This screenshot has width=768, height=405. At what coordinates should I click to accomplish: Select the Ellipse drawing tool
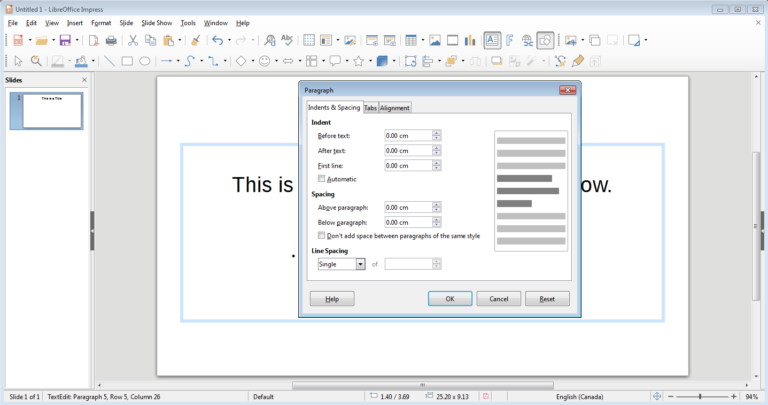tap(145, 61)
